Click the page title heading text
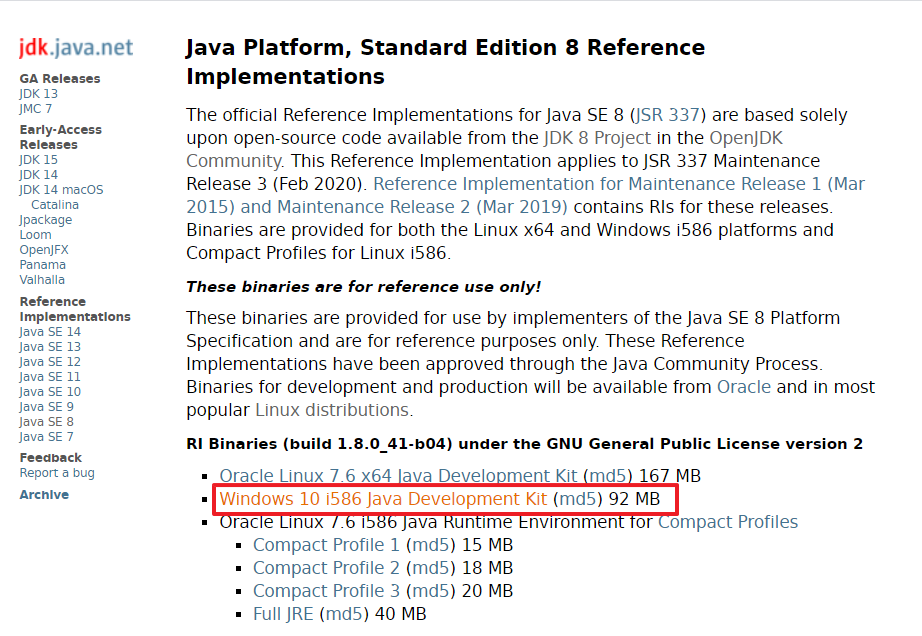 coord(445,62)
